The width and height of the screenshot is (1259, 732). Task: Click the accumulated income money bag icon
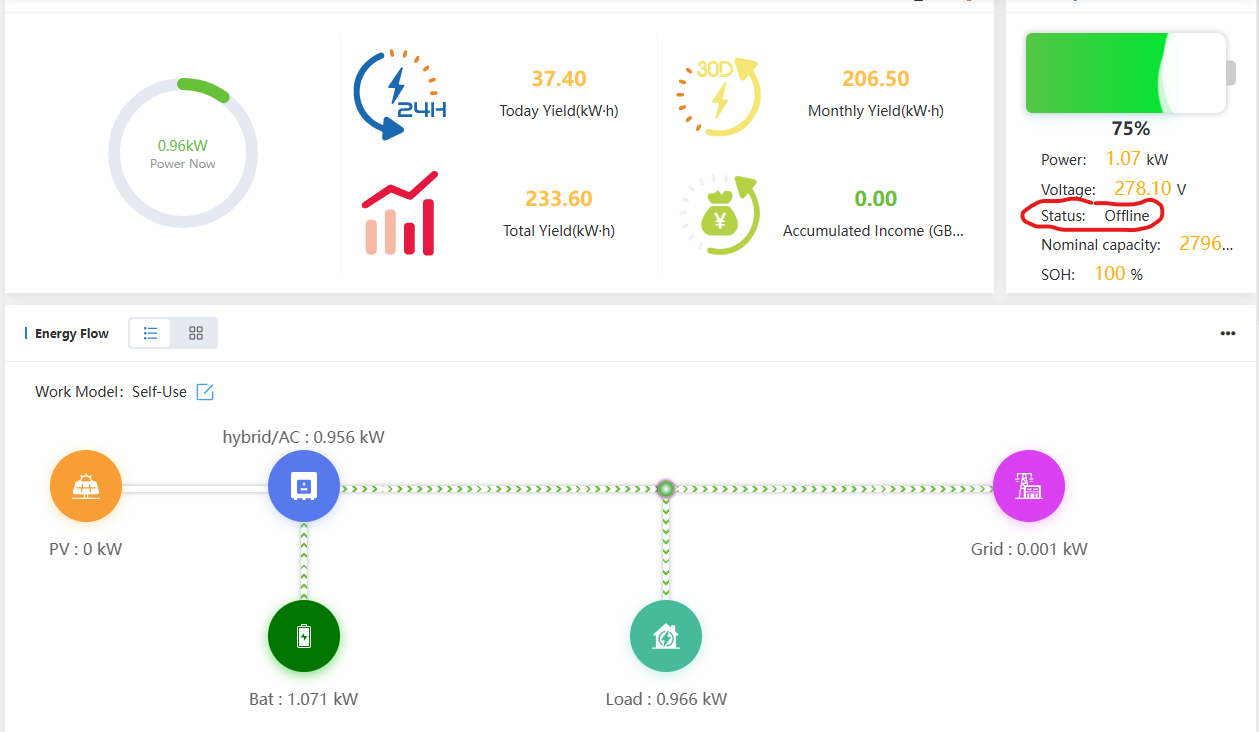[x=720, y=214]
